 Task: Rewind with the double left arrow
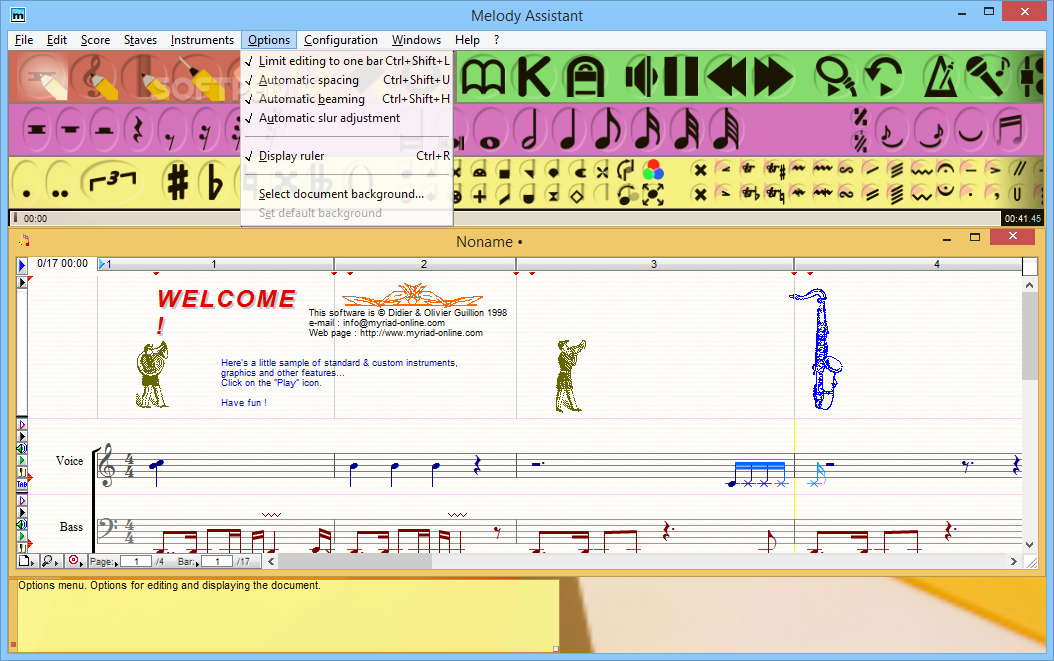[726, 77]
